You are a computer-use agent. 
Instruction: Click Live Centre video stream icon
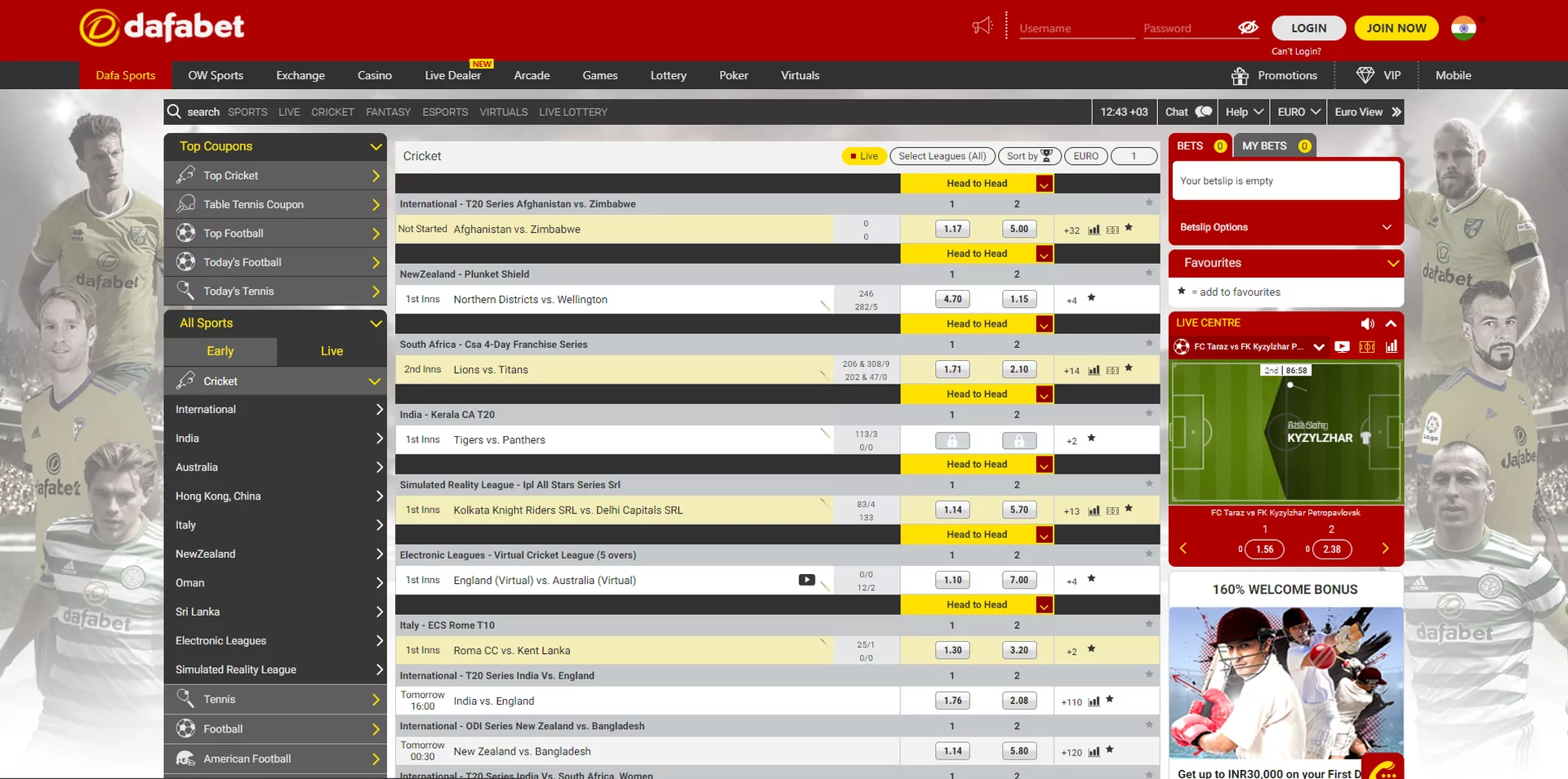pos(1342,347)
